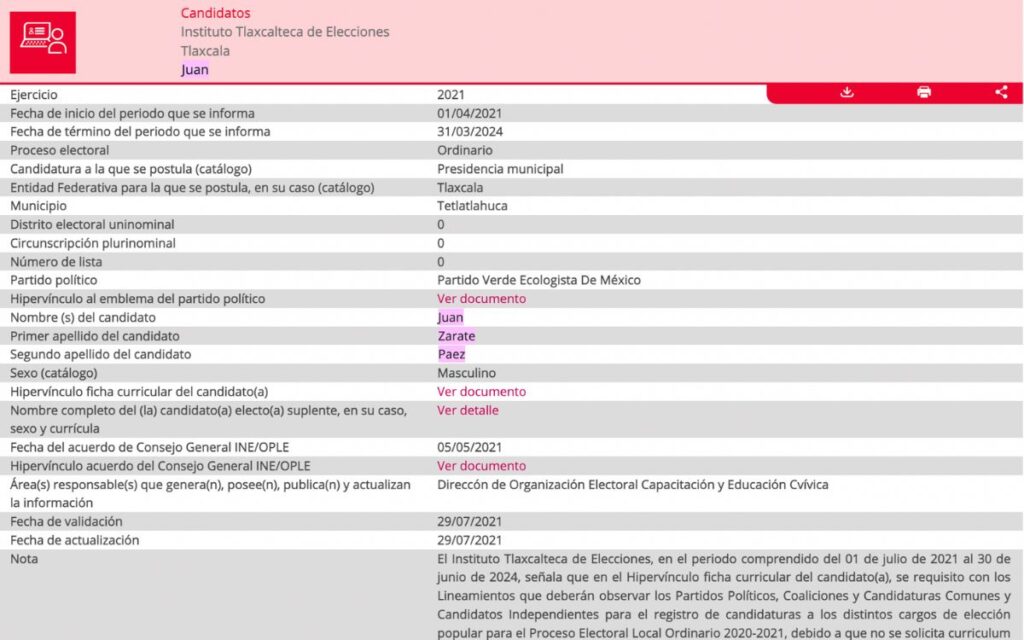
Task: Select the highlighted surname 'Zarate'
Action: tap(456, 336)
